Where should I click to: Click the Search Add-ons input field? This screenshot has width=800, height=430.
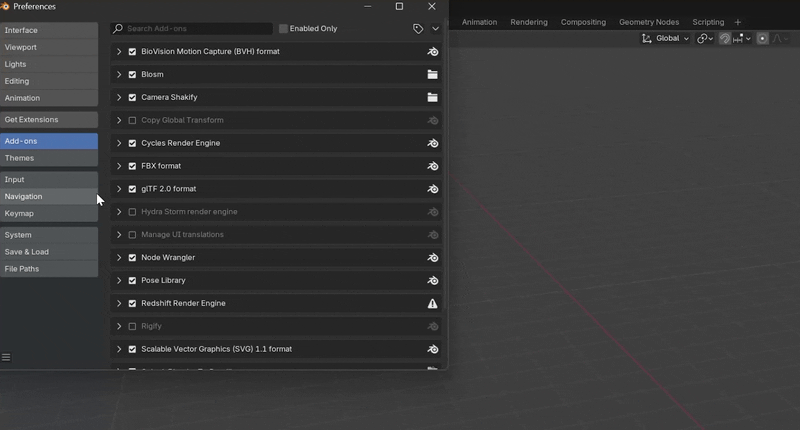tap(191, 29)
